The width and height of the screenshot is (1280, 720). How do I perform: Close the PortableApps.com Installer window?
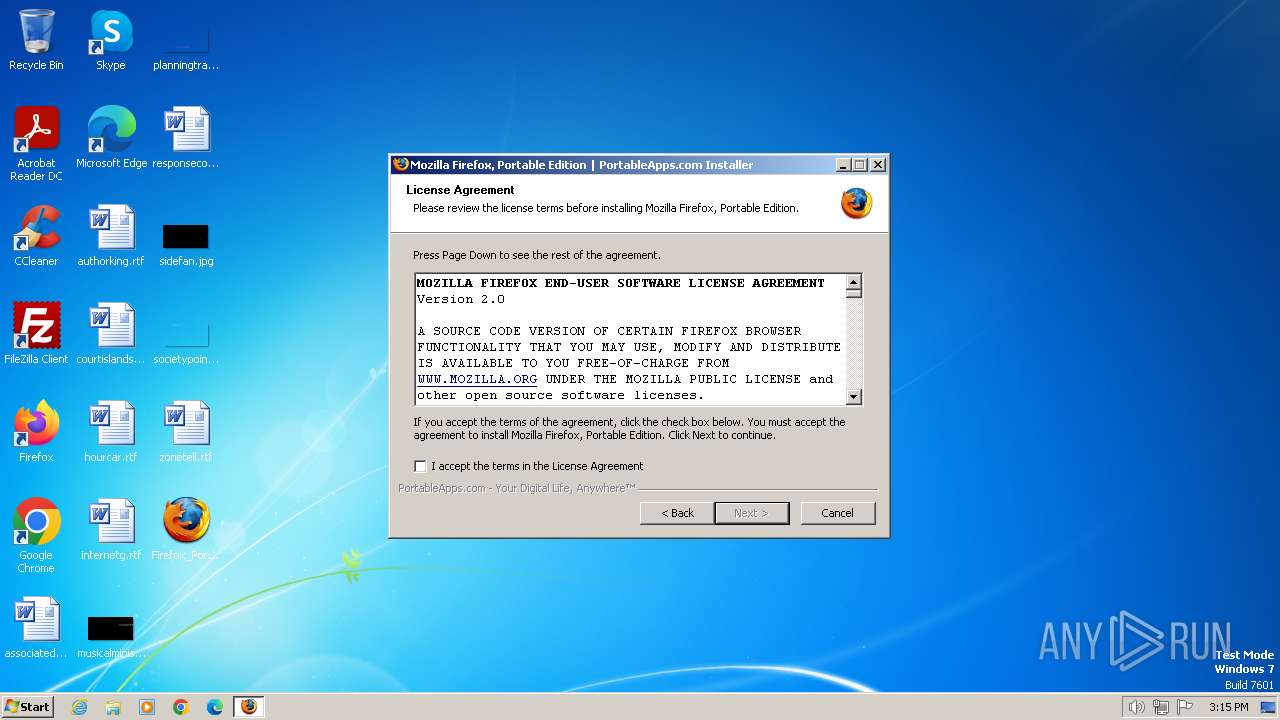click(x=878, y=165)
